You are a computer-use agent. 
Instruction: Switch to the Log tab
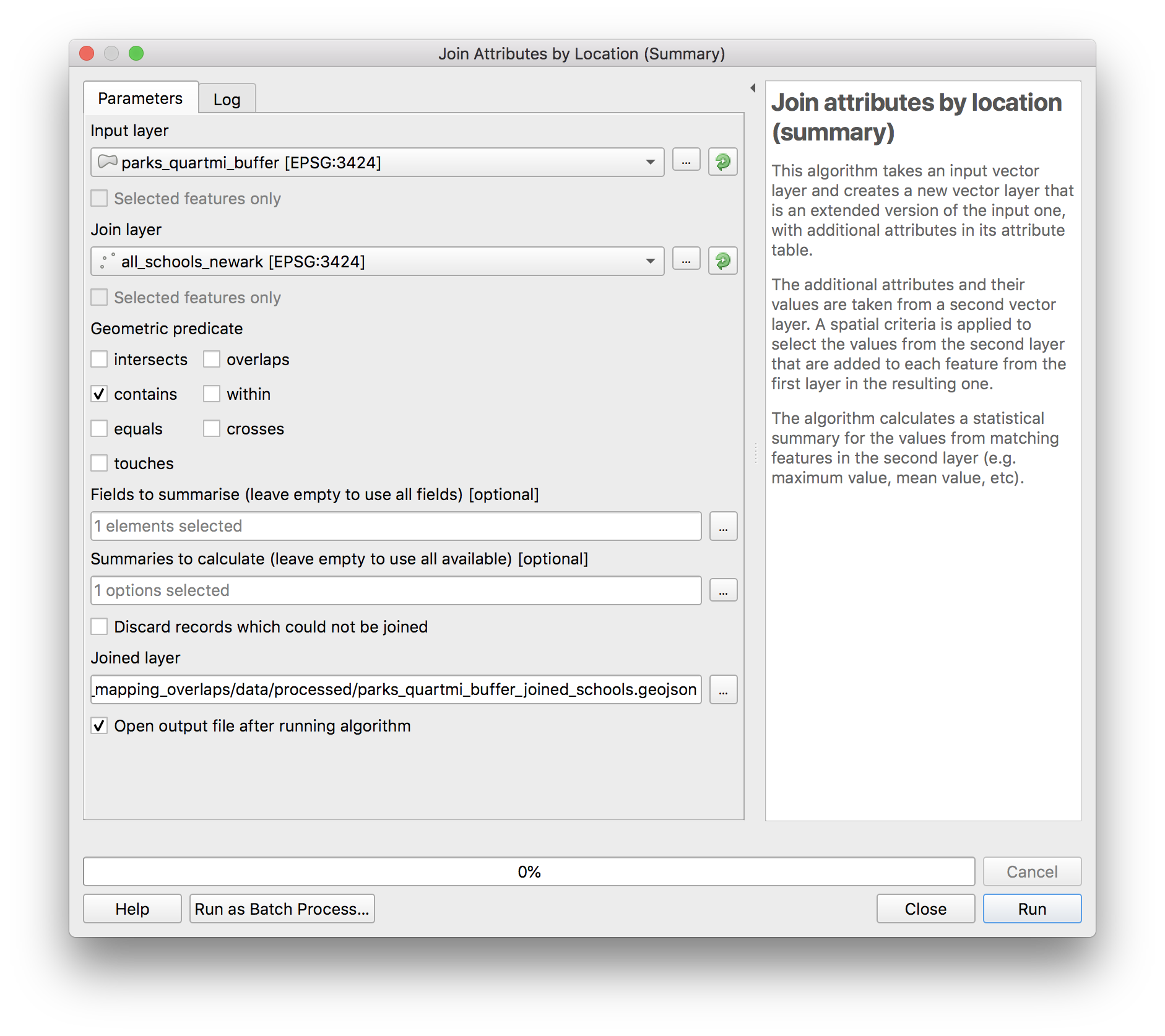click(x=227, y=100)
